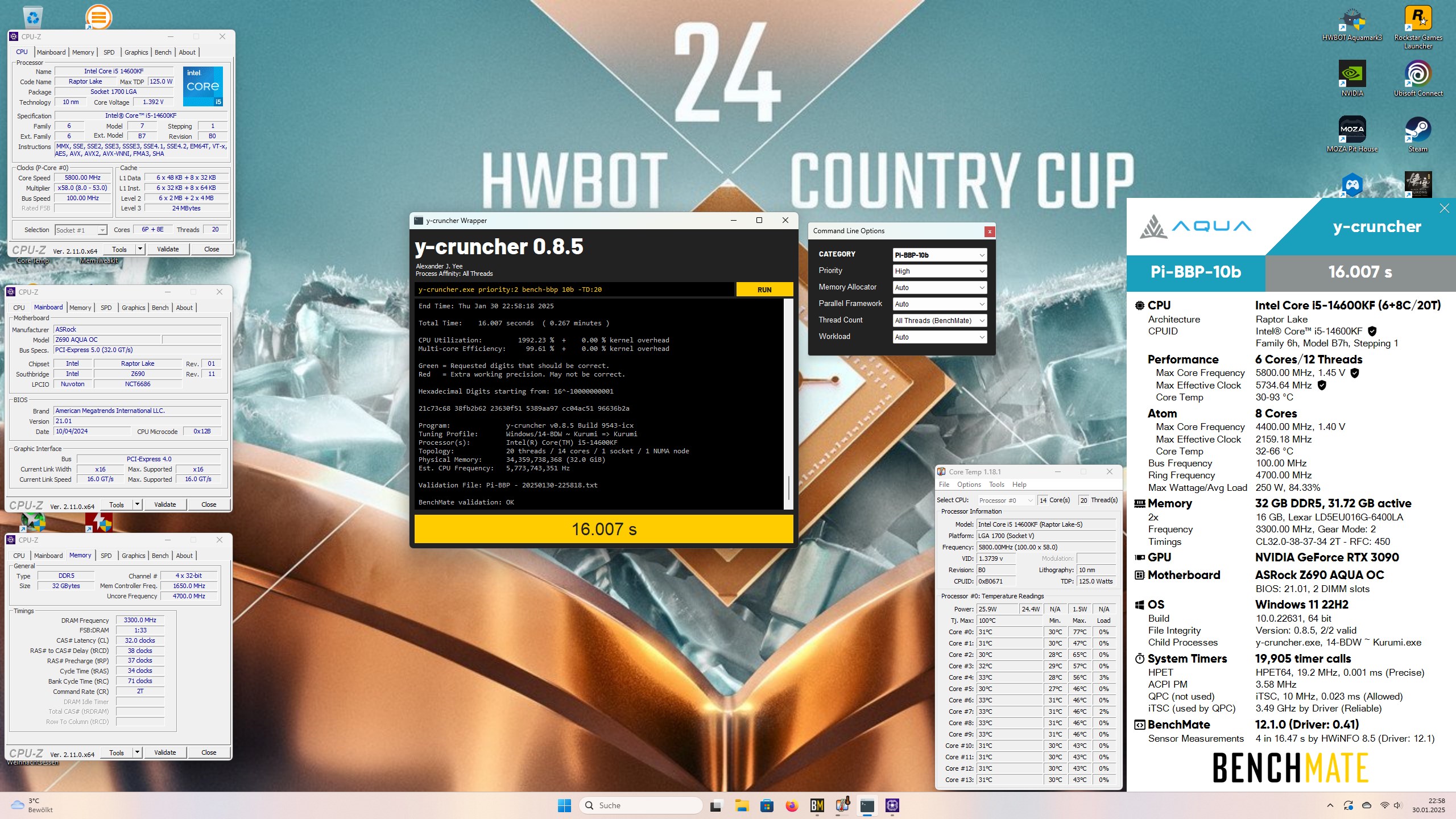
Task: Launch MOZA Pit House desktop icon
Action: click(x=1352, y=134)
